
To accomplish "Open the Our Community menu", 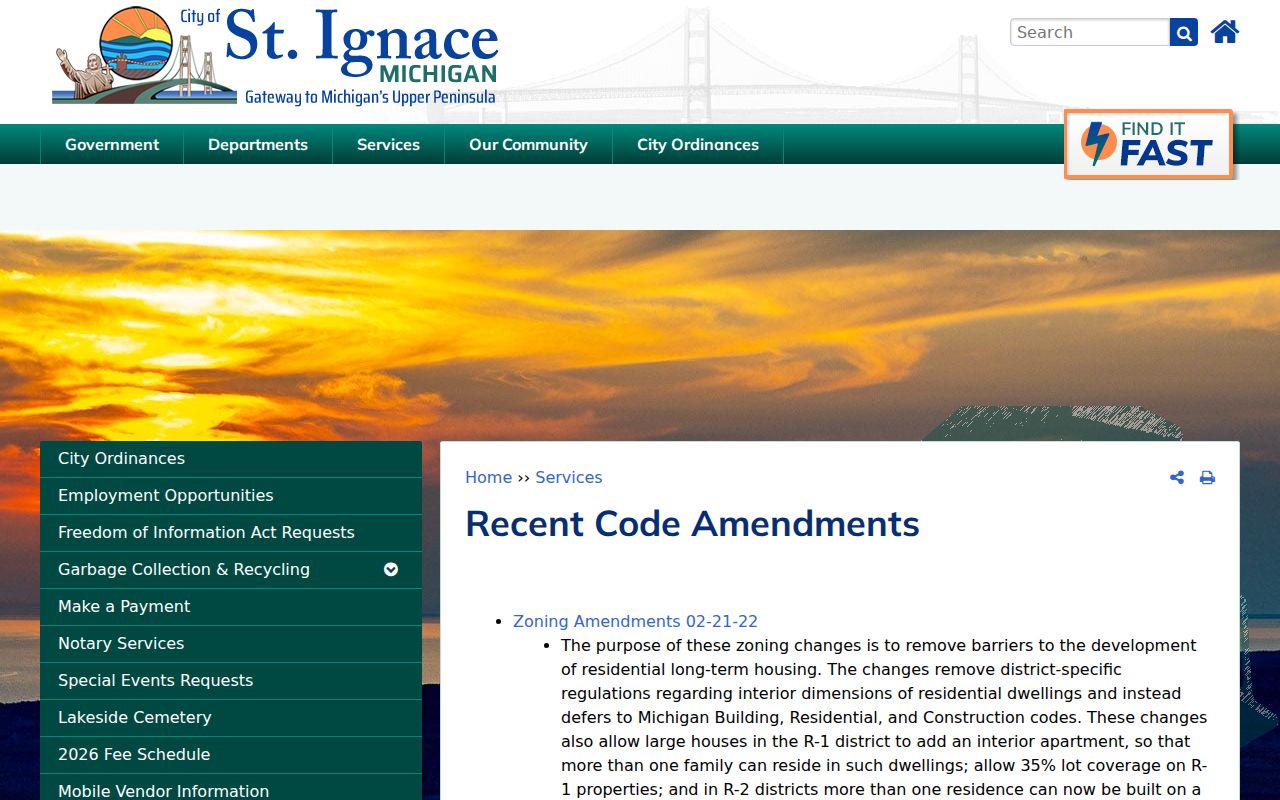I will tap(528, 144).
